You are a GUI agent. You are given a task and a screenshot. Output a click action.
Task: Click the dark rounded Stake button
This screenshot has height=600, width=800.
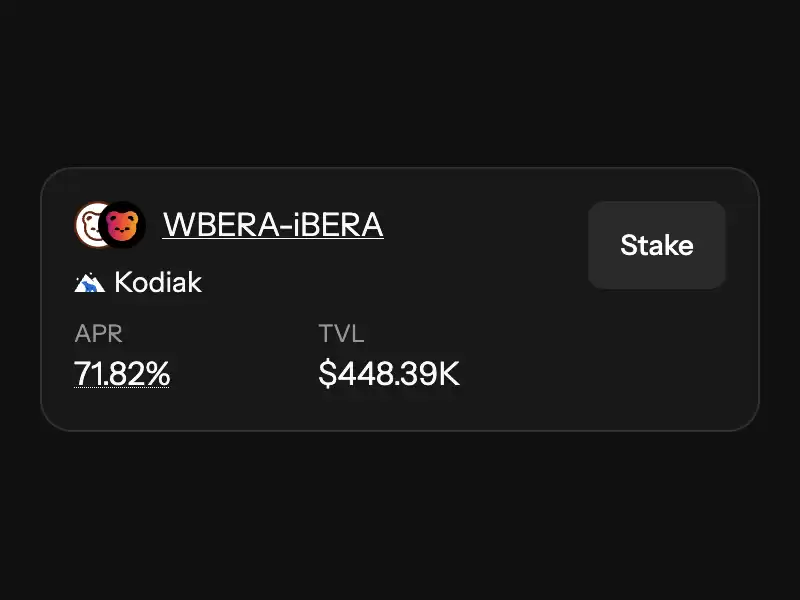point(657,245)
